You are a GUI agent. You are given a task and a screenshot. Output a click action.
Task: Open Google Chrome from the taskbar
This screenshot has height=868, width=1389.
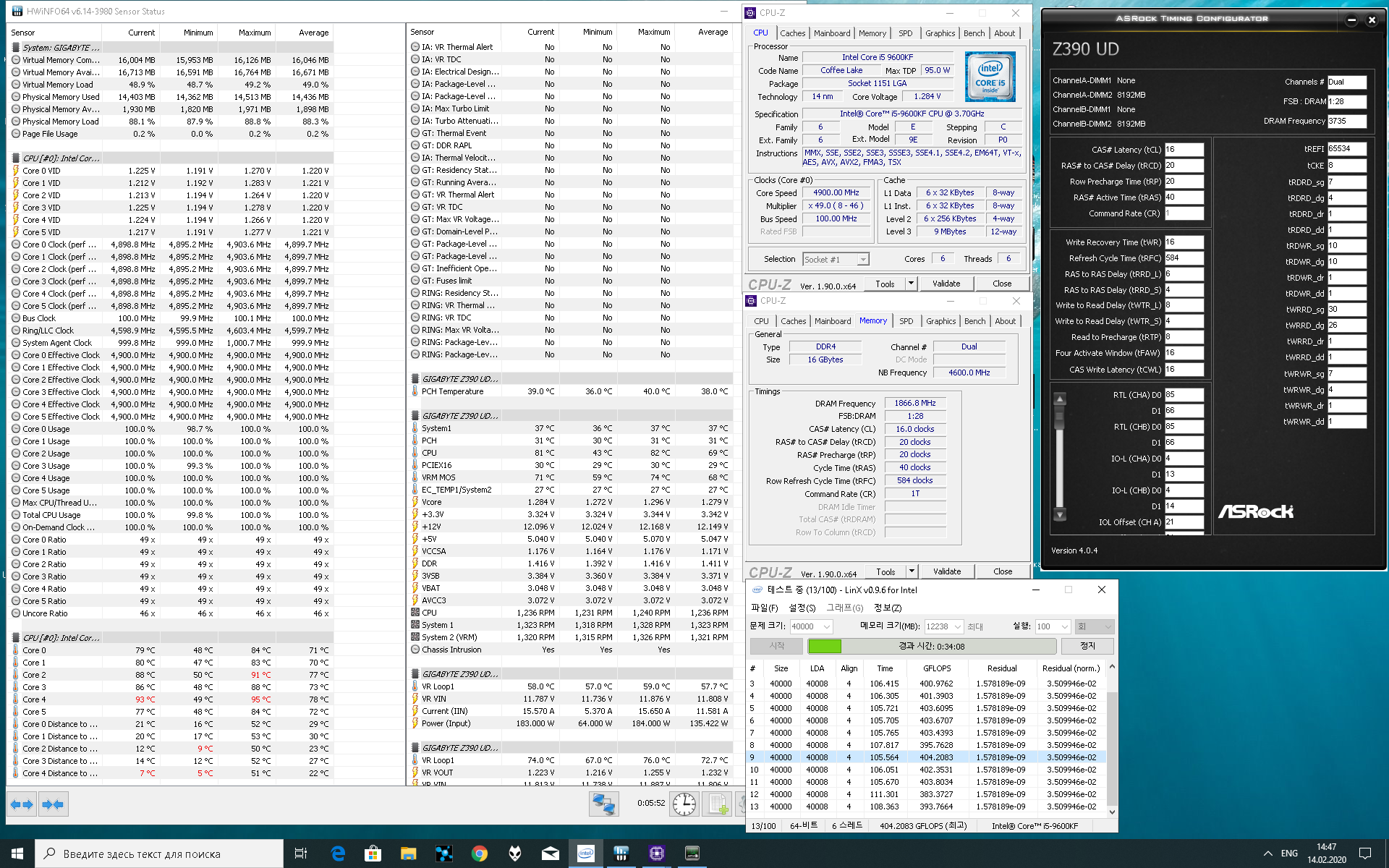click(x=479, y=854)
